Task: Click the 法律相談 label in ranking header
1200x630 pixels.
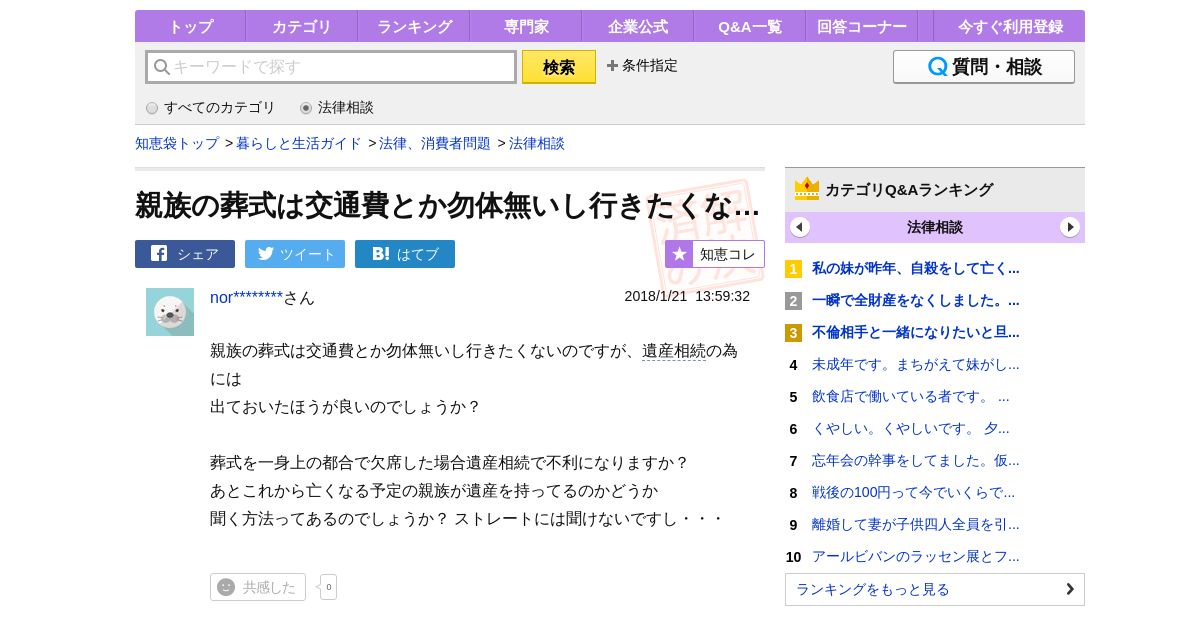Action: point(935,227)
